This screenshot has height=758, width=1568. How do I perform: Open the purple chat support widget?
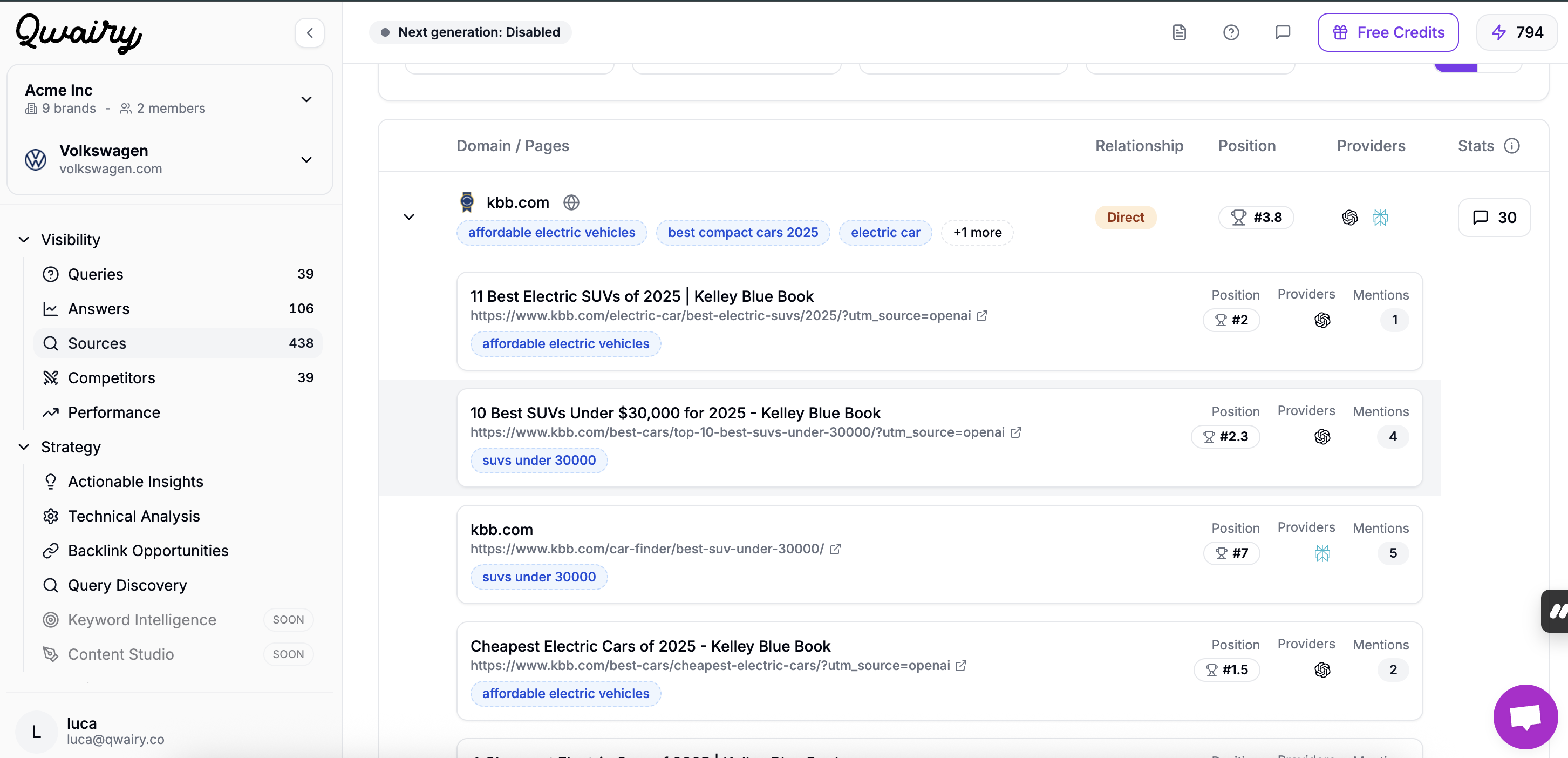(x=1525, y=716)
